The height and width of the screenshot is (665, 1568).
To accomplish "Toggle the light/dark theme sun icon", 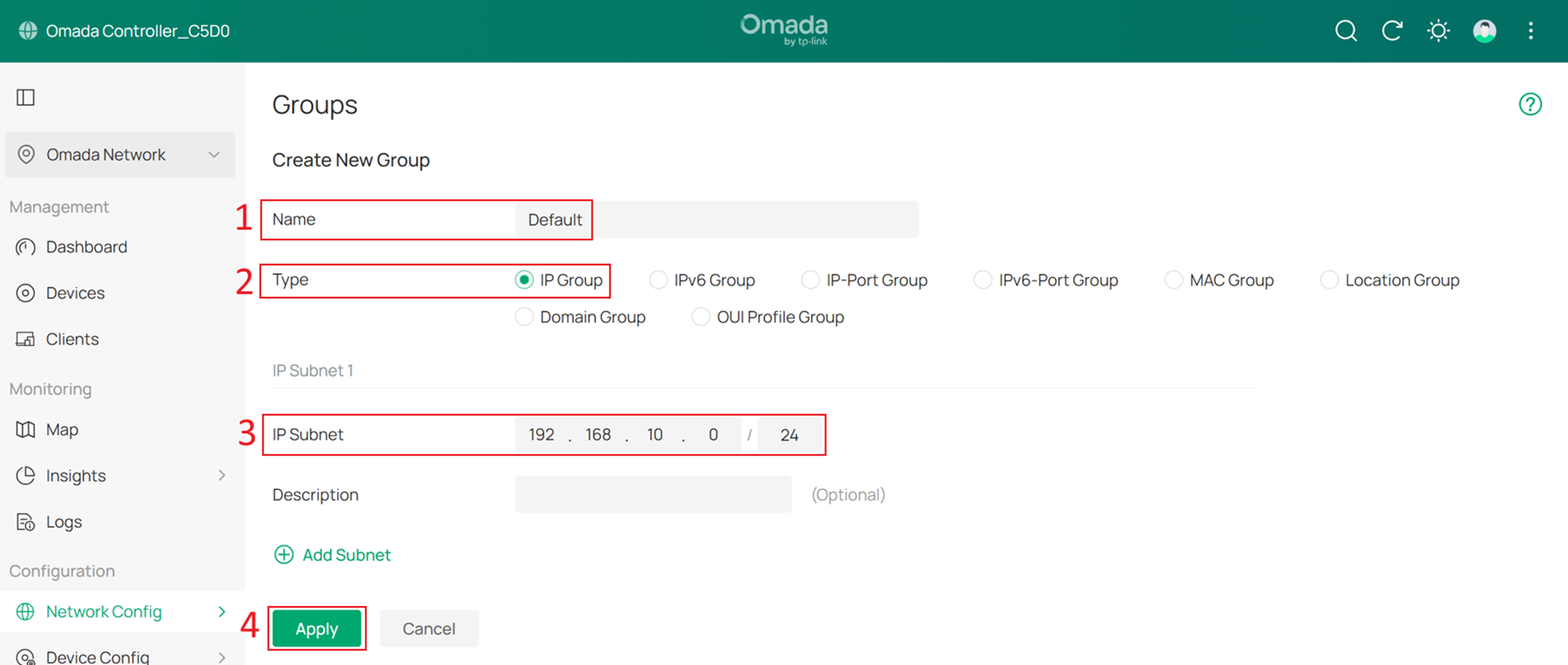I will (1438, 31).
